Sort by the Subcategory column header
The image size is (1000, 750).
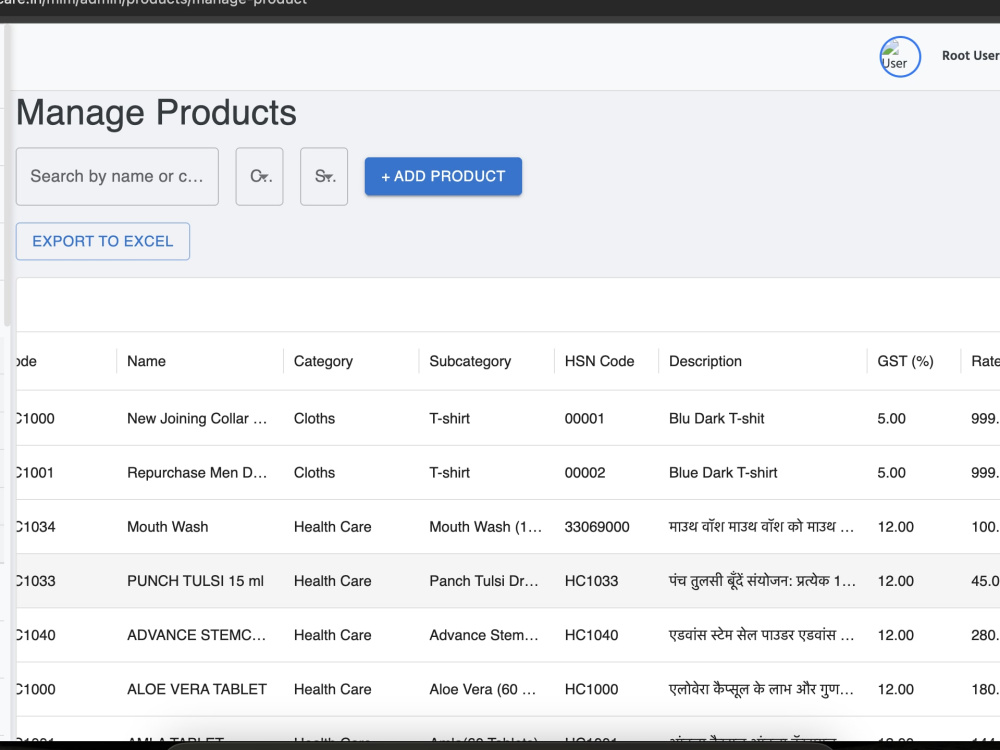pyautogui.click(x=470, y=361)
